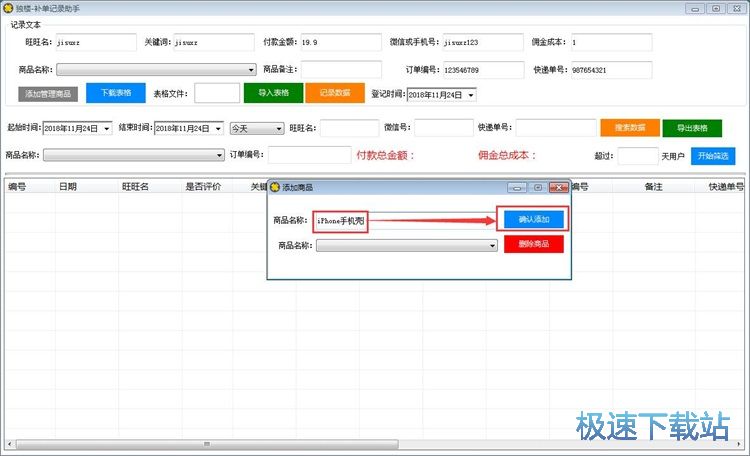The height and width of the screenshot is (456, 750).
Task: Click the 关键词 input field
Action: point(214,42)
